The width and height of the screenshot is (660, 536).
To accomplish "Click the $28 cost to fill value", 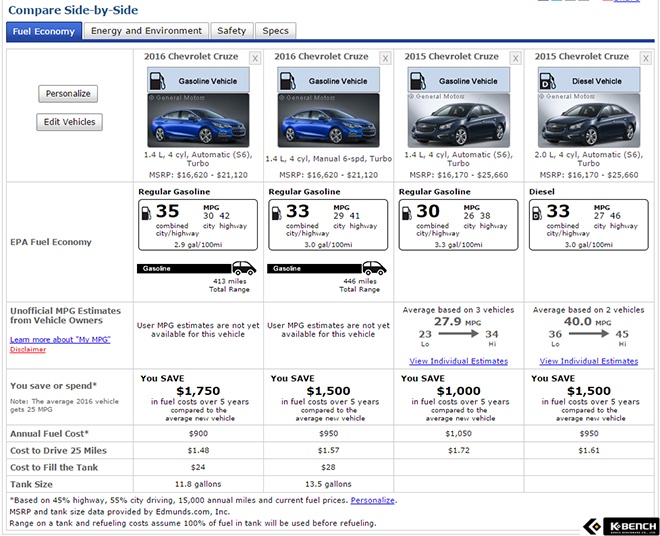I will tap(328, 467).
